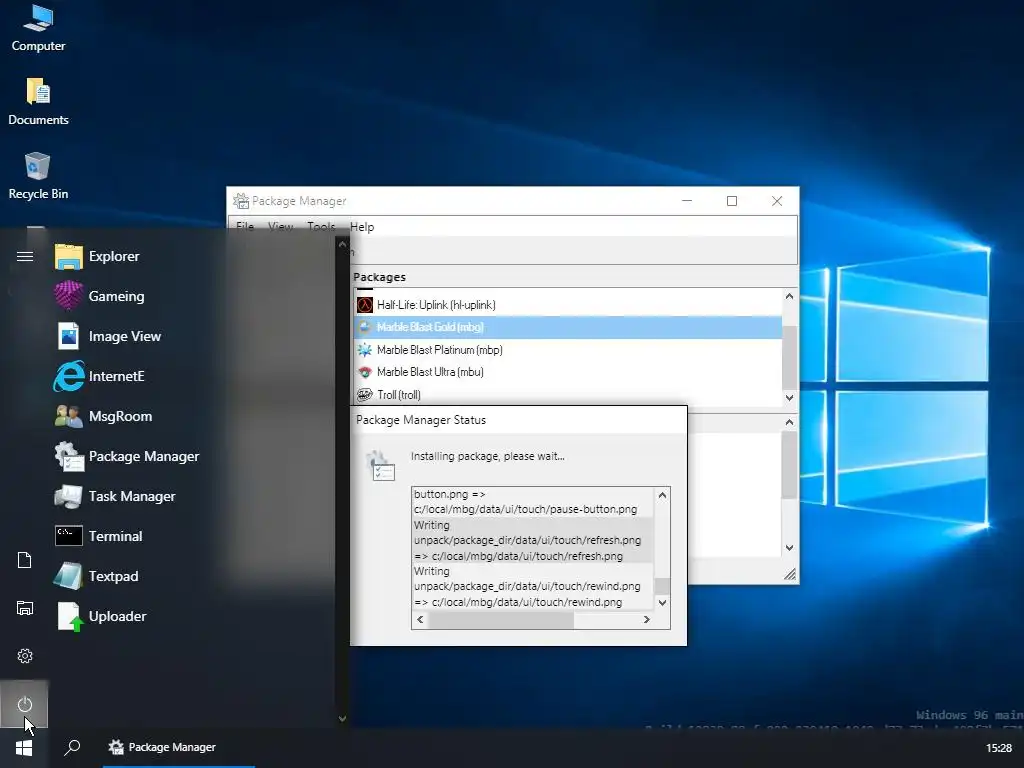
Task: Click the window resize grip corner
Action: (x=790, y=574)
